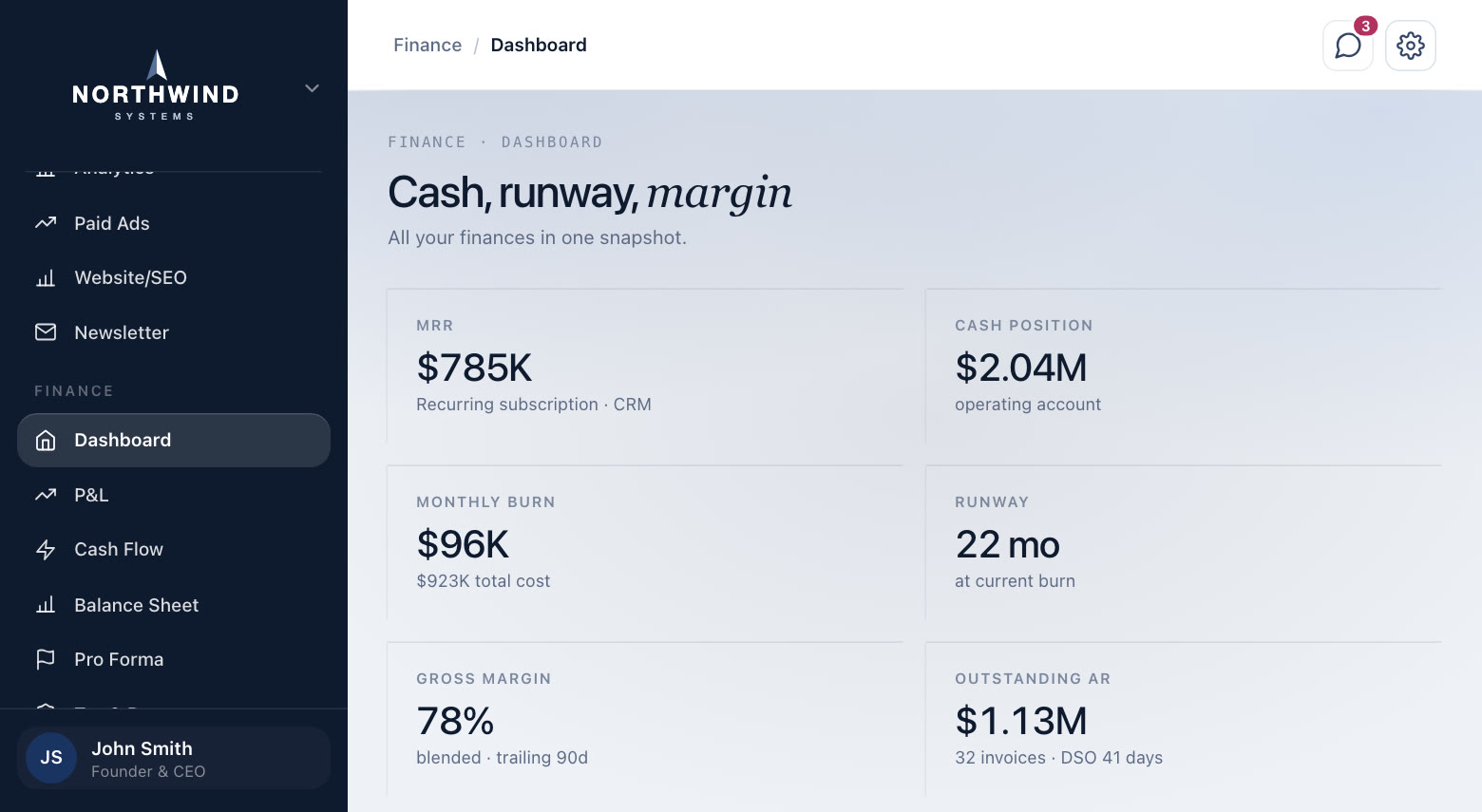This screenshot has width=1482, height=812.
Task: Click the Website/SEO bar chart icon
Action: [46, 278]
